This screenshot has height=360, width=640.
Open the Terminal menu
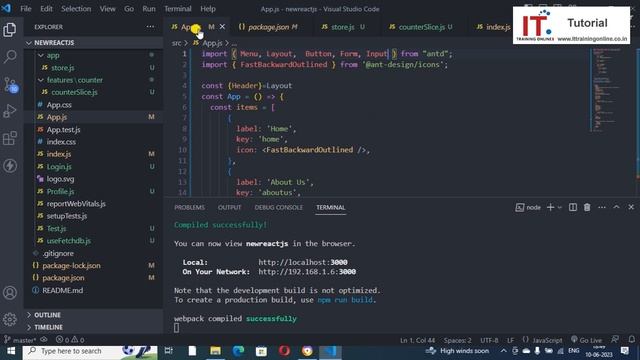(178, 9)
